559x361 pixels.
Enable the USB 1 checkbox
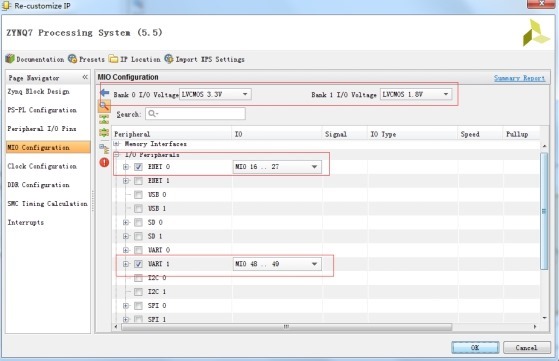[x=138, y=208]
